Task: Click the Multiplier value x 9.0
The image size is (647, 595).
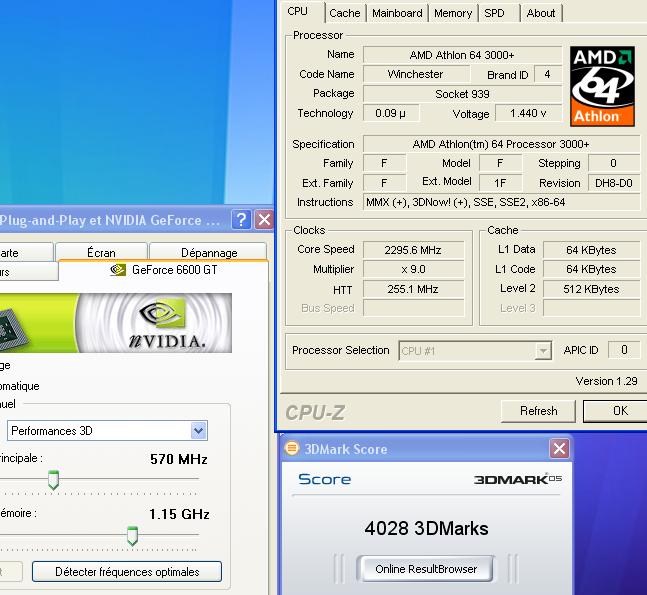Action: [x=413, y=269]
